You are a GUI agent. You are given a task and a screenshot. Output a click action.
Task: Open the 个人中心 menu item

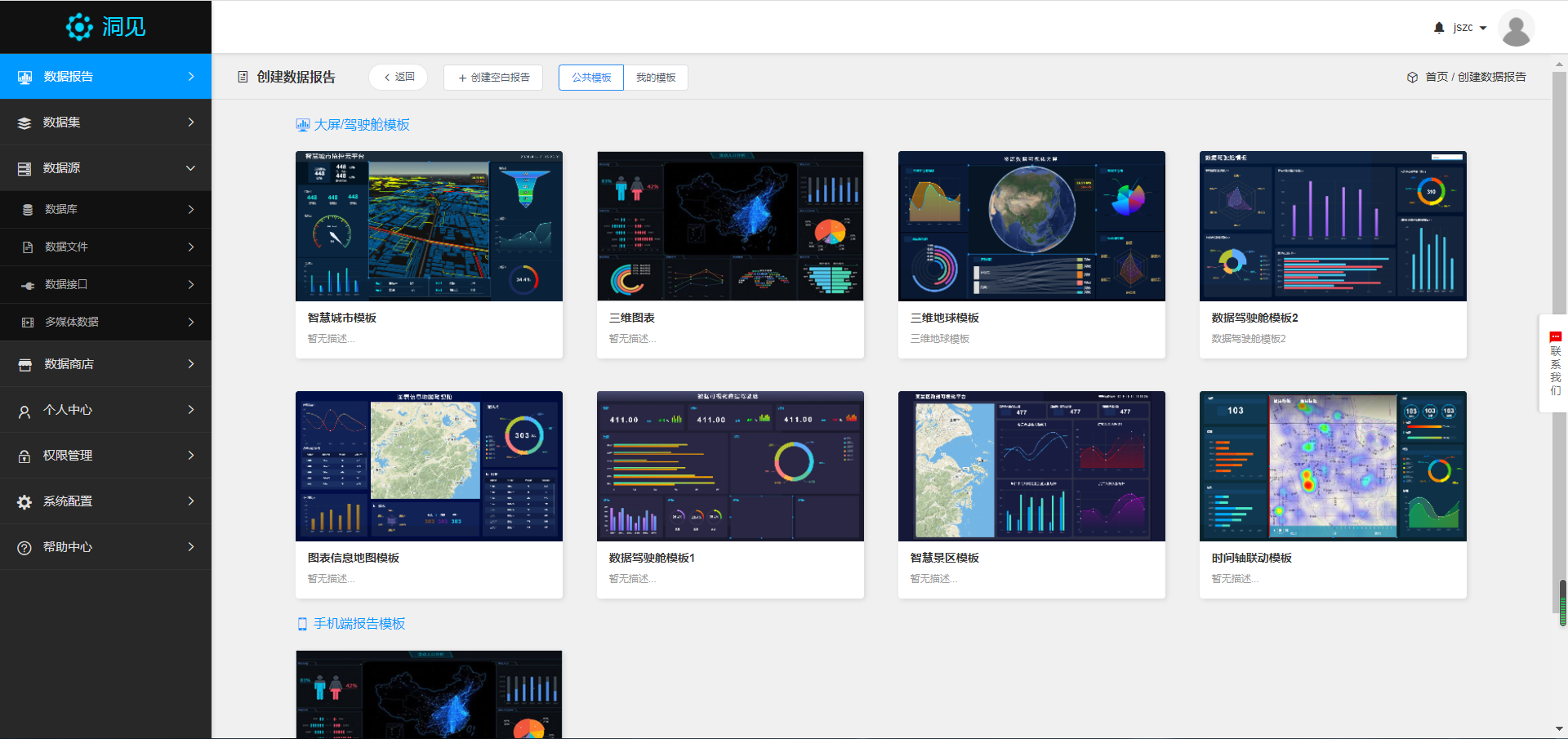click(x=105, y=410)
